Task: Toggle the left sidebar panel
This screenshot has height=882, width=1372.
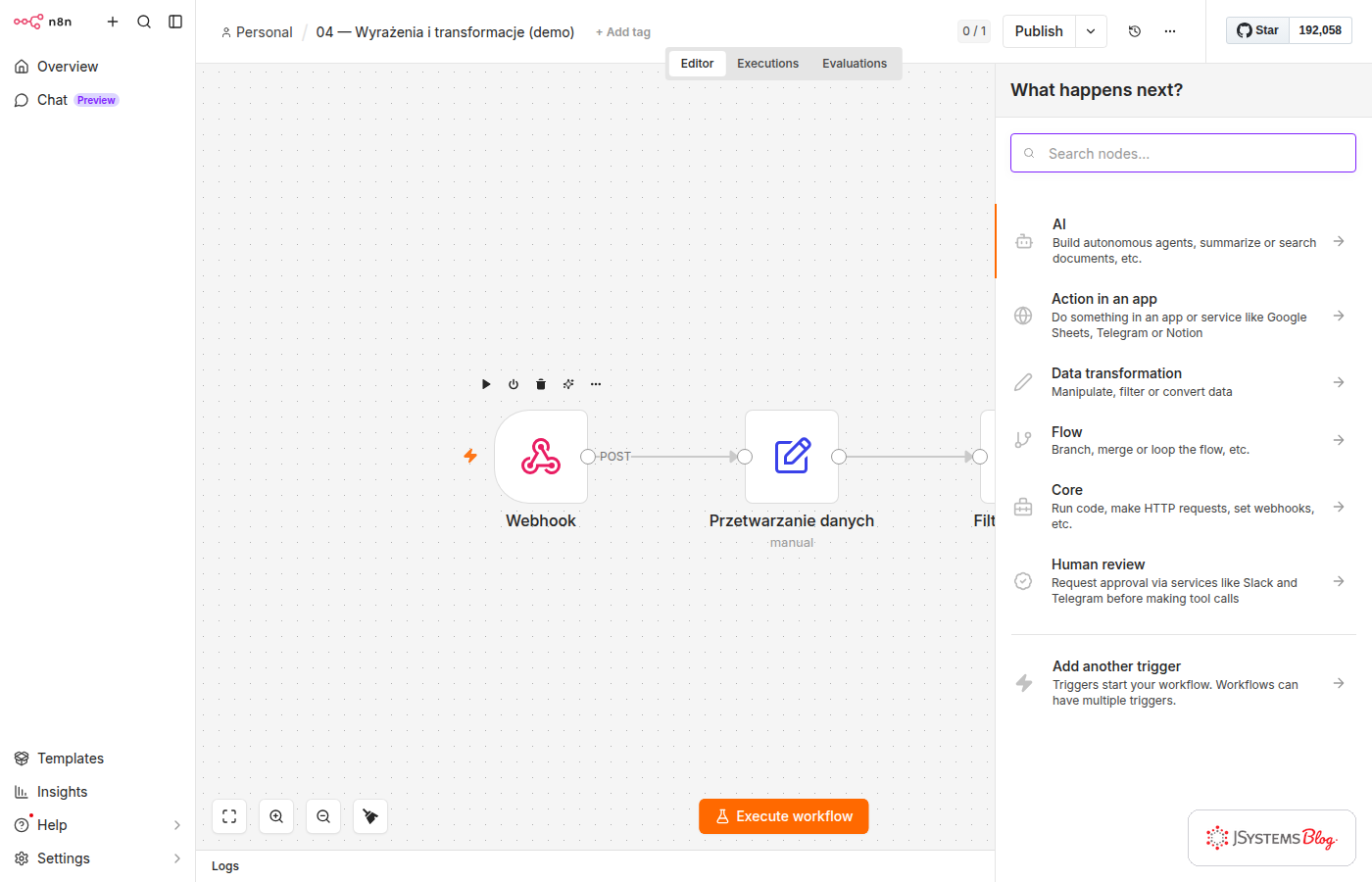Action: (x=175, y=22)
